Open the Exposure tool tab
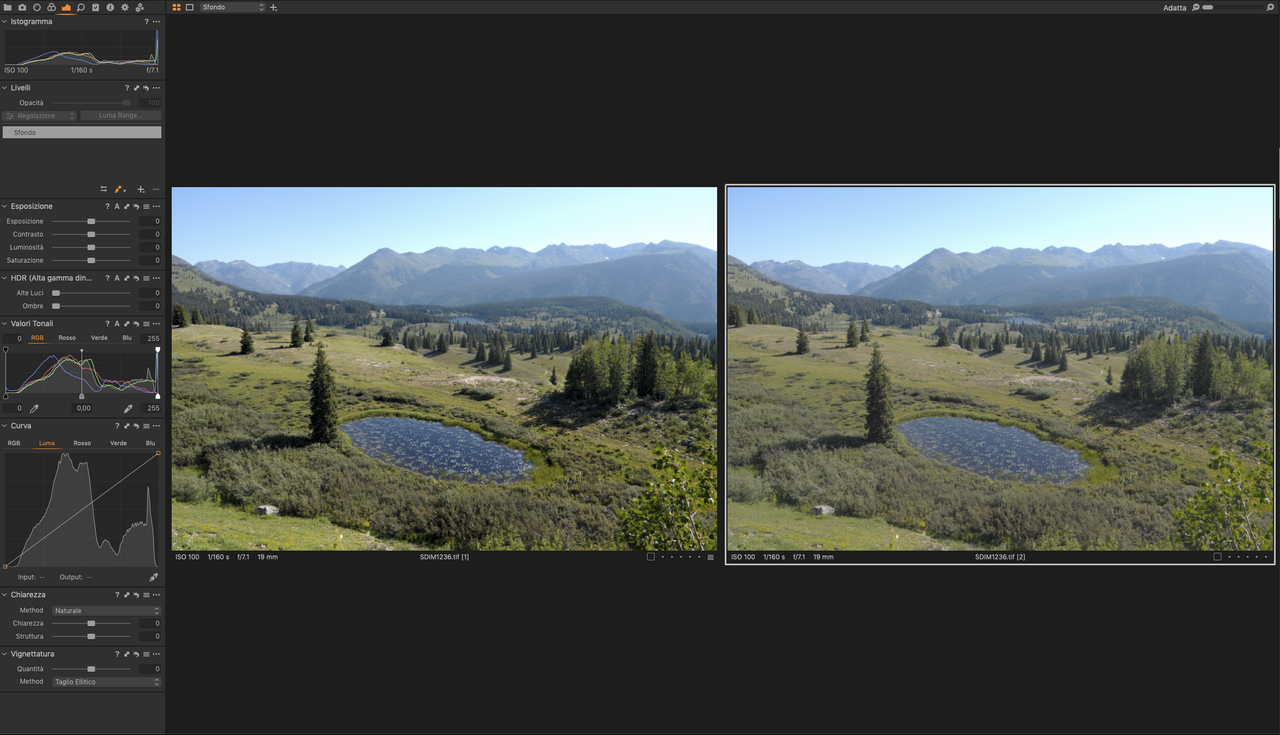This screenshot has height=735, width=1280. pos(66,7)
